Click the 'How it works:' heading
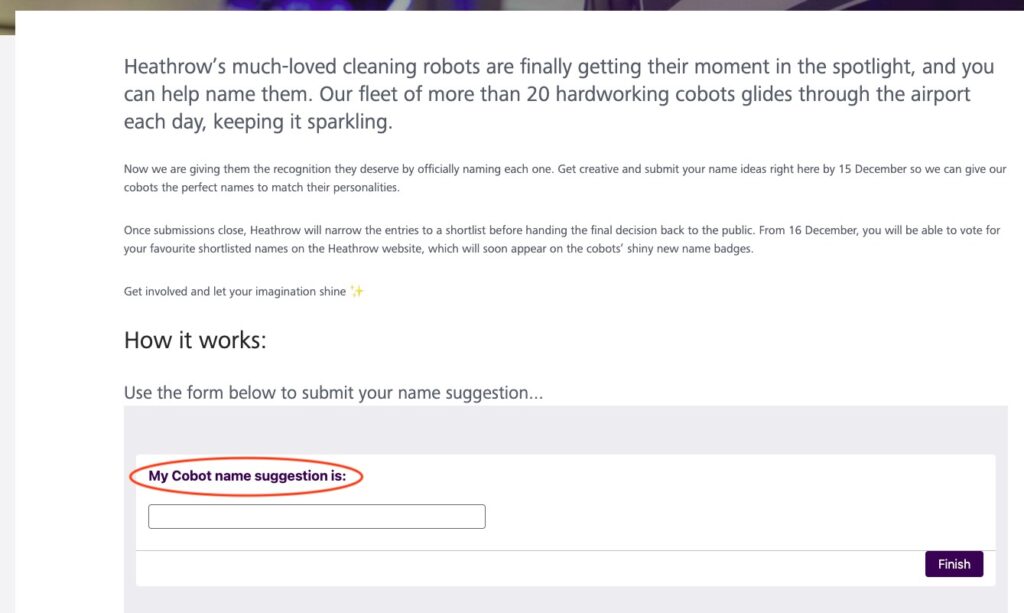This screenshot has width=1024, height=613. click(195, 340)
